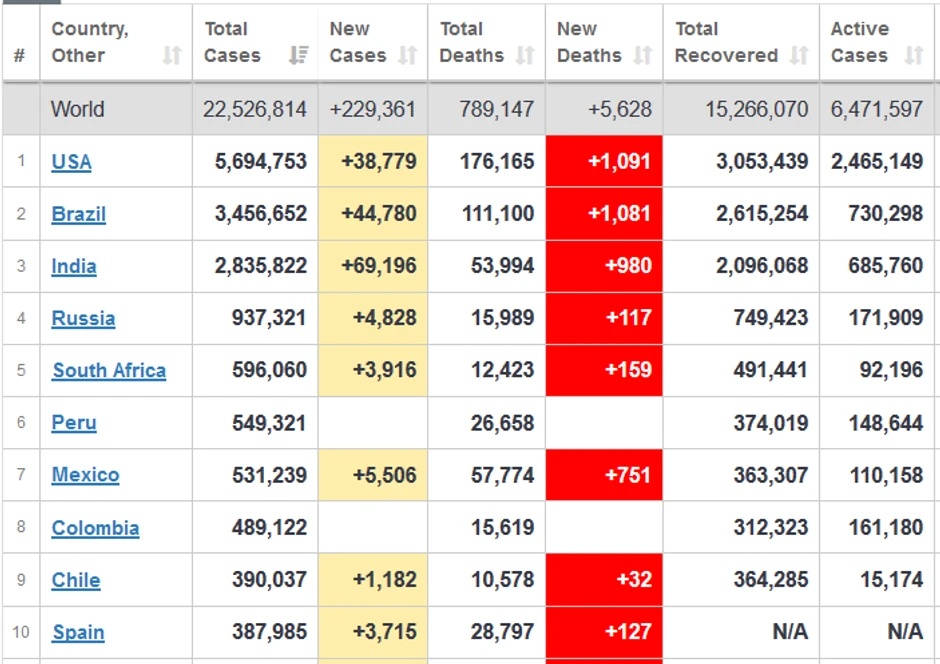Image resolution: width=940 pixels, height=664 pixels.
Task: Open the USA country link
Action: (x=71, y=162)
